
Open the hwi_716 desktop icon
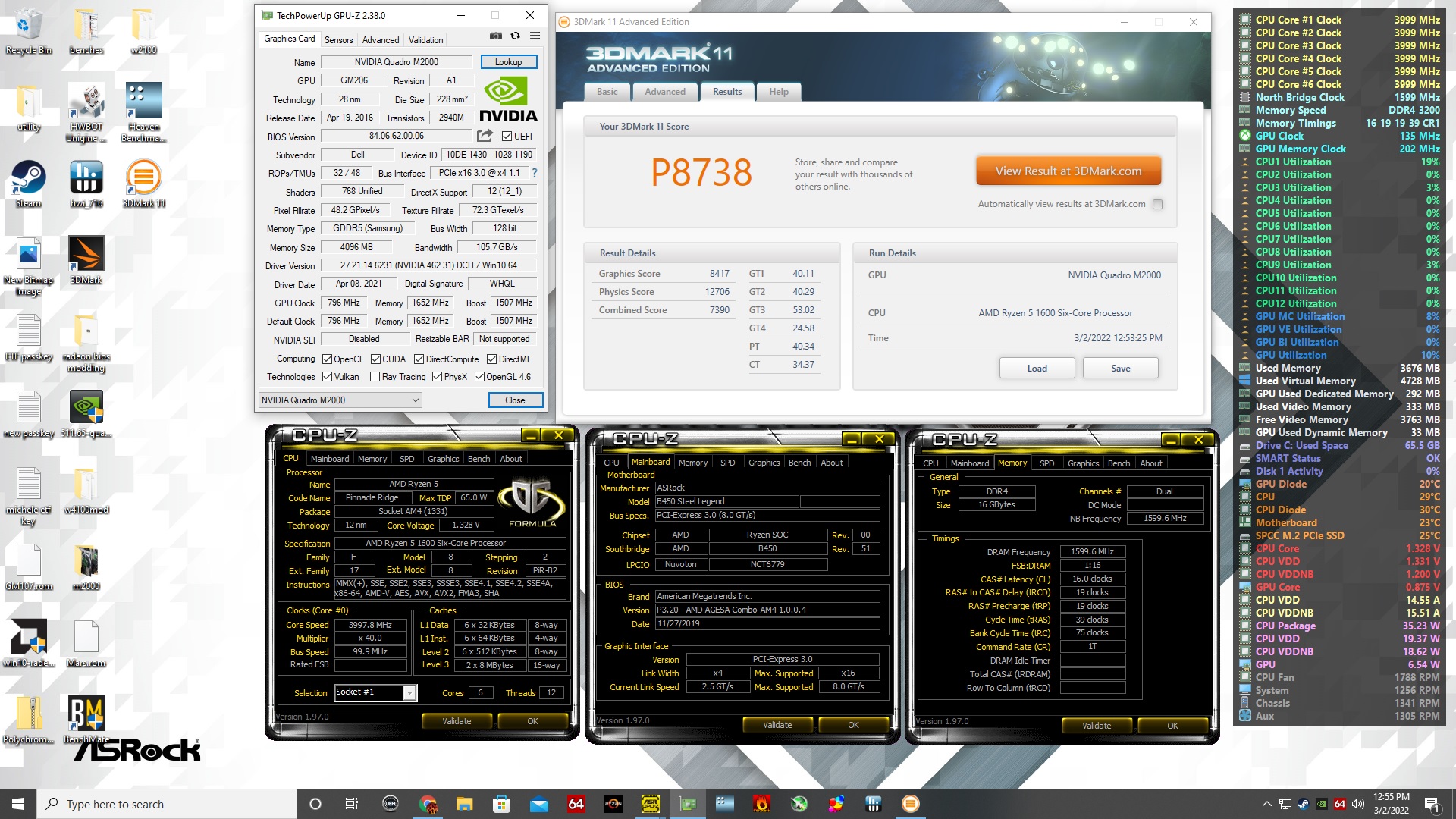86,184
